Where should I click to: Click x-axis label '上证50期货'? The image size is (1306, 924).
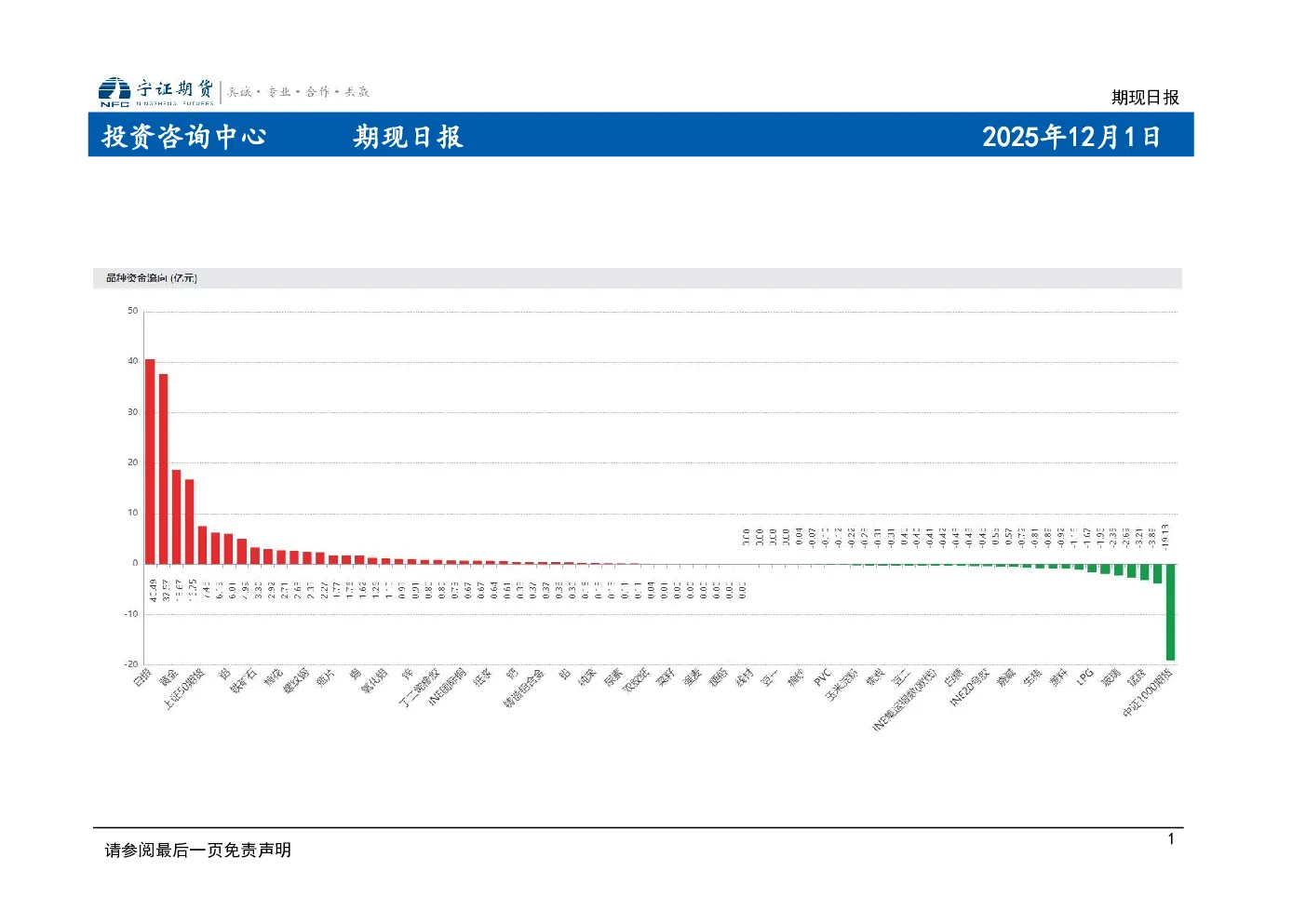183,688
